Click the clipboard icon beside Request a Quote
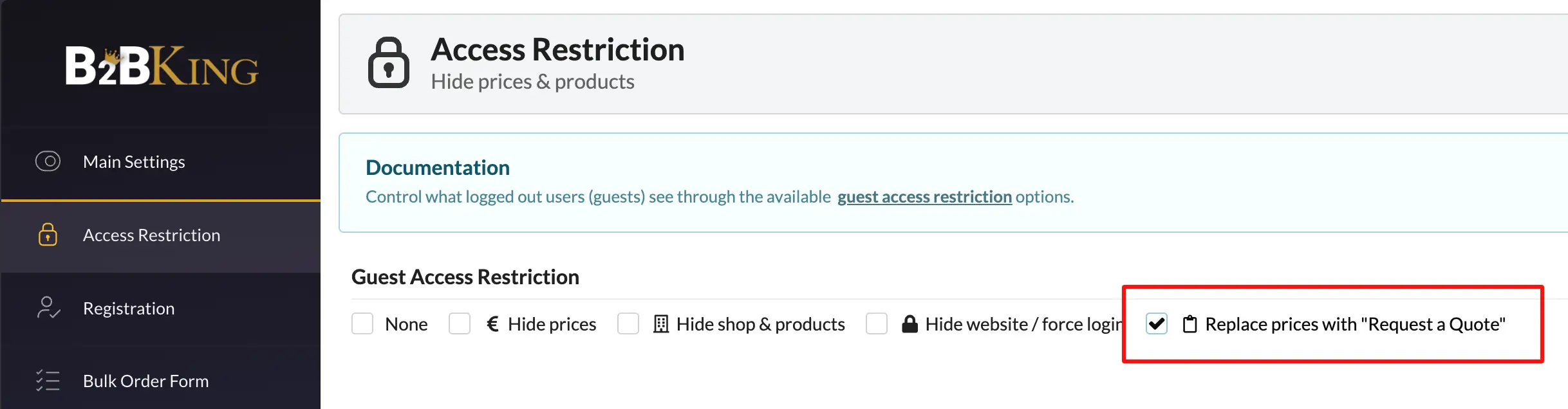This screenshot has width=1568, height=409. pyautogui.click(x=1190, y=324)
